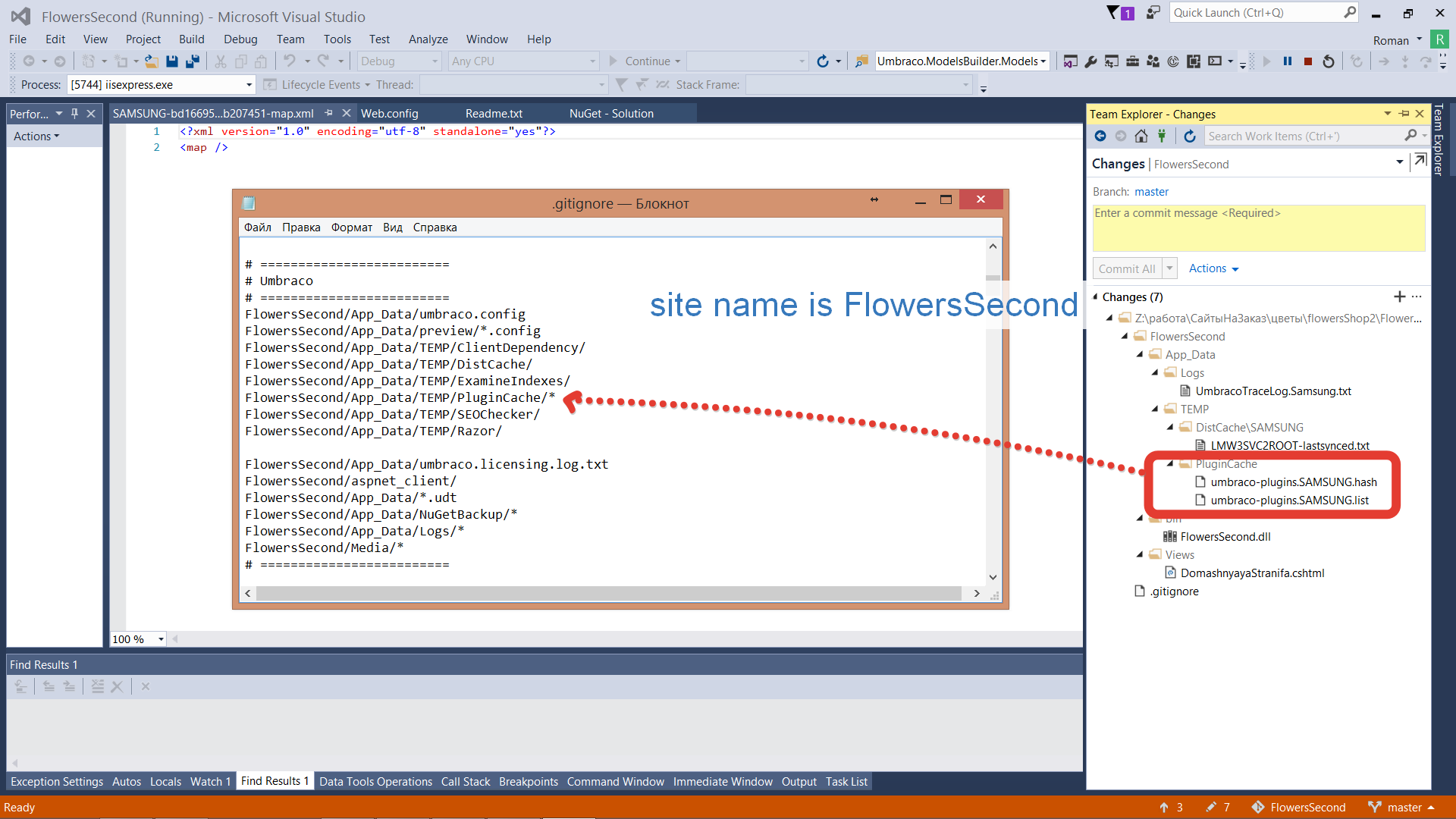The width and height of the screenshot is (1456, 819).
Task: Pause debugging with Break All icon
Action: [1288, 61]
